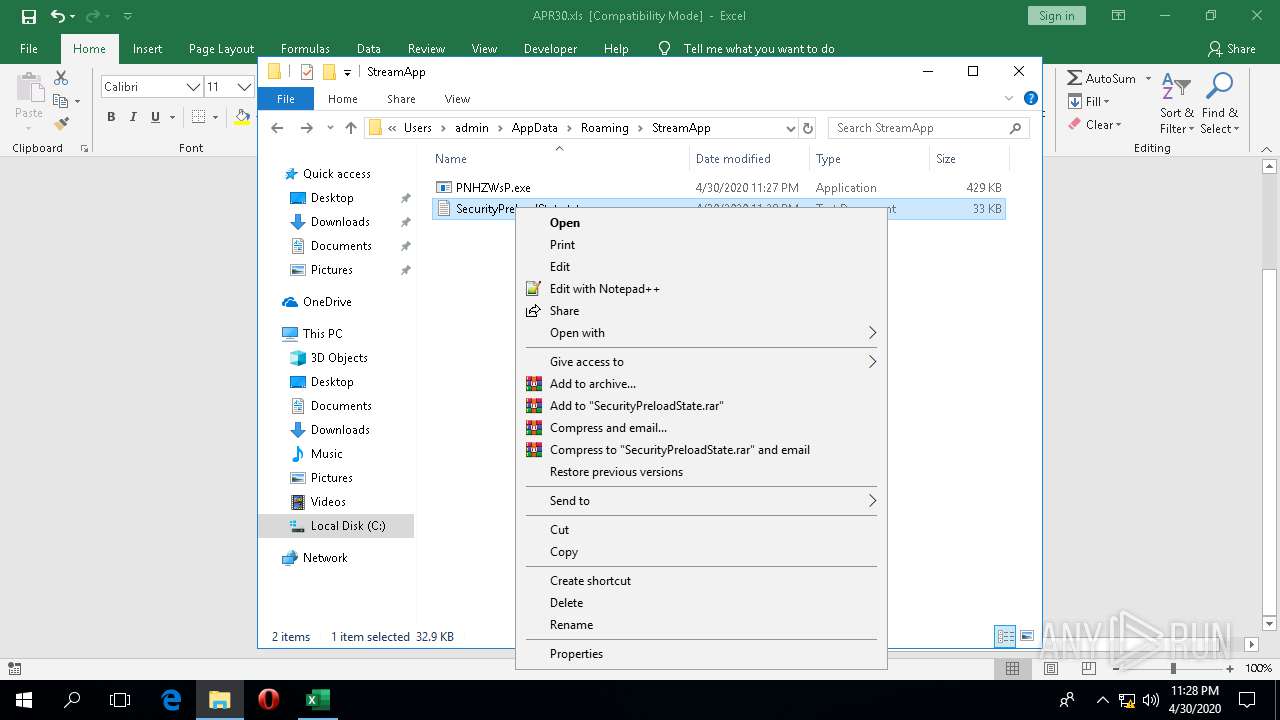The width and height of the screenshot is (1280, 720).
Task: Select Copy from context menu
Action: coord(564,552)
